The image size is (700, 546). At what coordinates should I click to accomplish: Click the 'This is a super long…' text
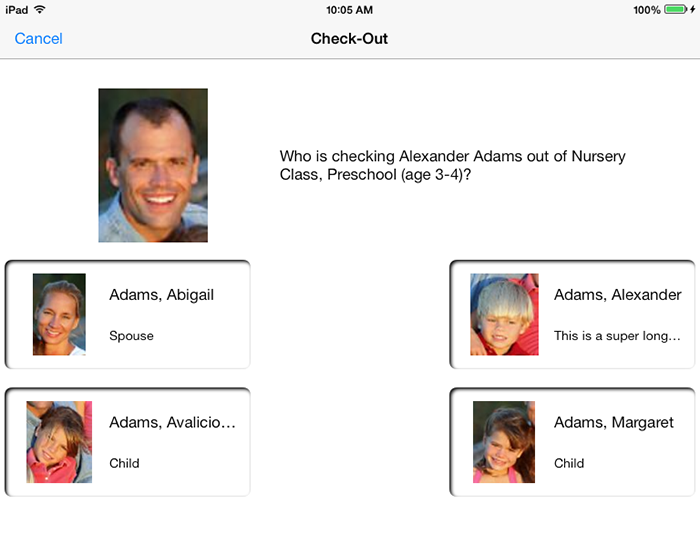click(x=617, y=336)
